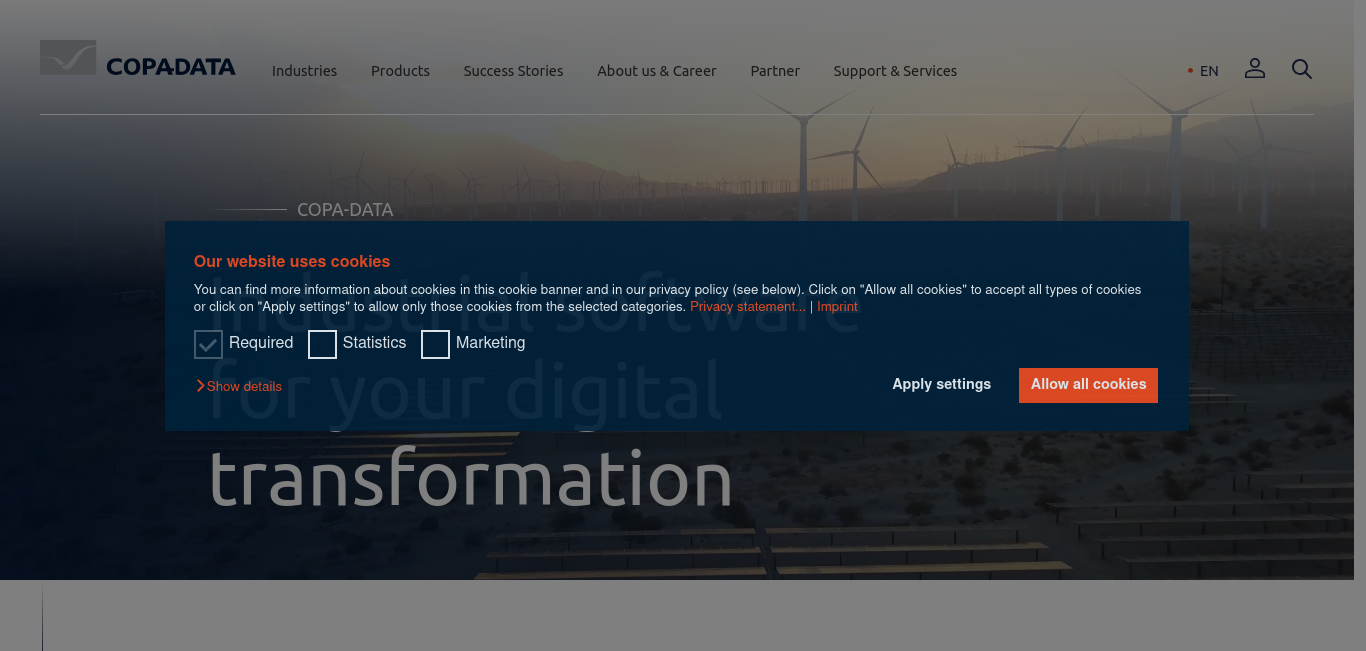Click the 'Our website uses cookies' heading
The width and height of the screenshot is (1366, 651).
click(292, 261)
